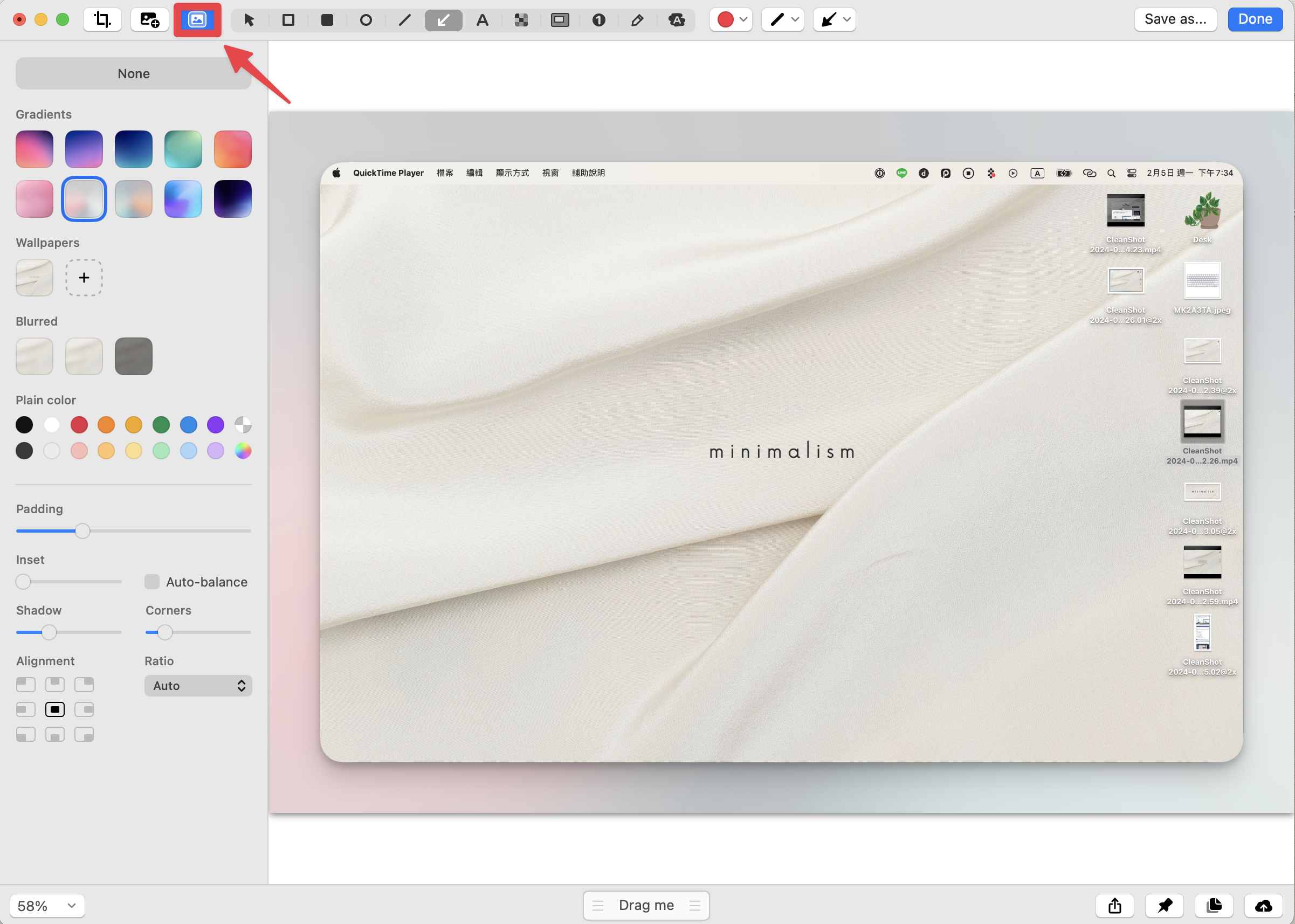Open the red color picker dropdown
The width and height of the screenshot is (1295, 924).
[x=731, y=20]
